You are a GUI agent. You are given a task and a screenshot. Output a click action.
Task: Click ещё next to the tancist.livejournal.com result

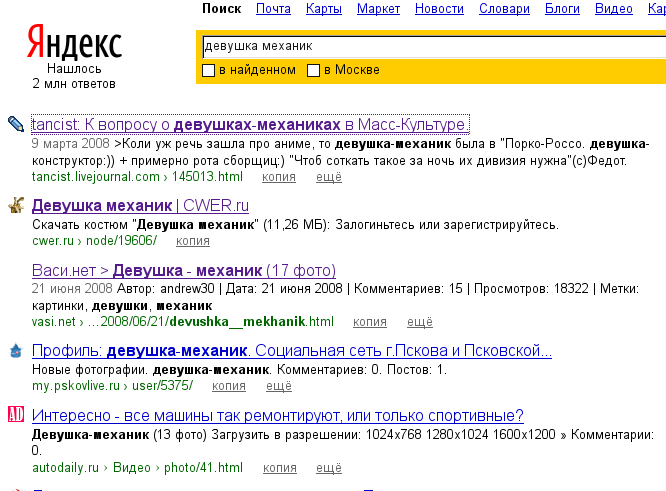click(329, 177)
